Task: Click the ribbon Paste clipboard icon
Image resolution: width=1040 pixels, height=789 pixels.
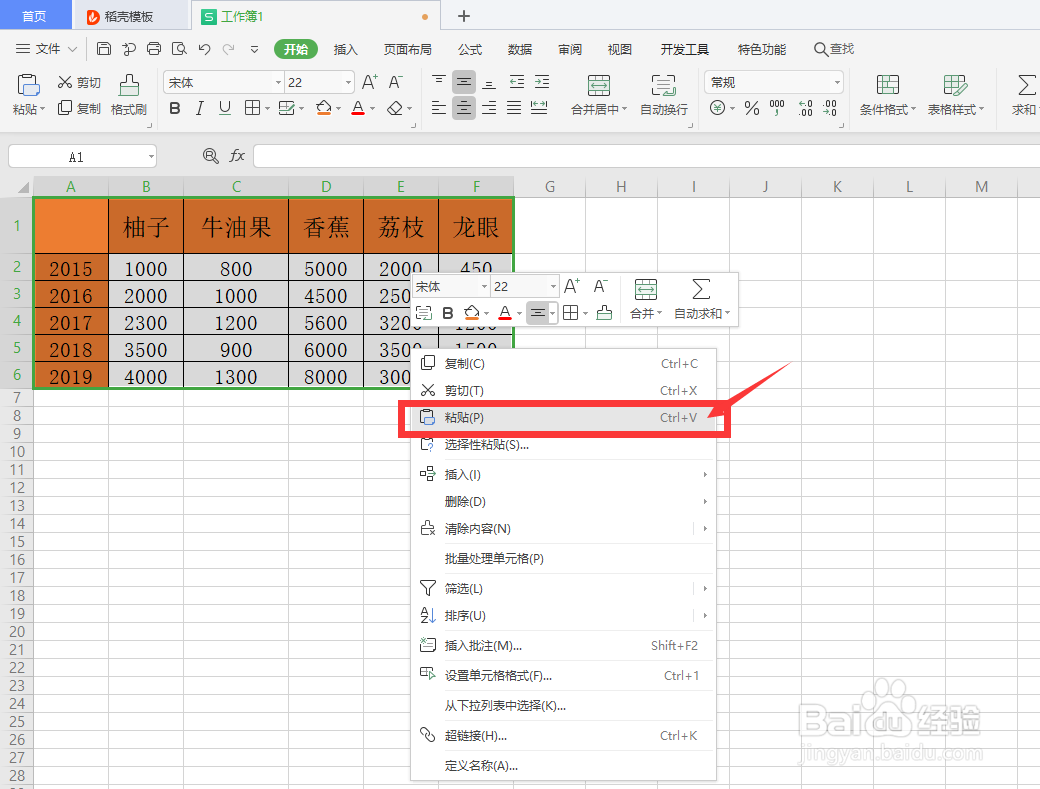Action: pyautogui.click(x=28, y=85)
